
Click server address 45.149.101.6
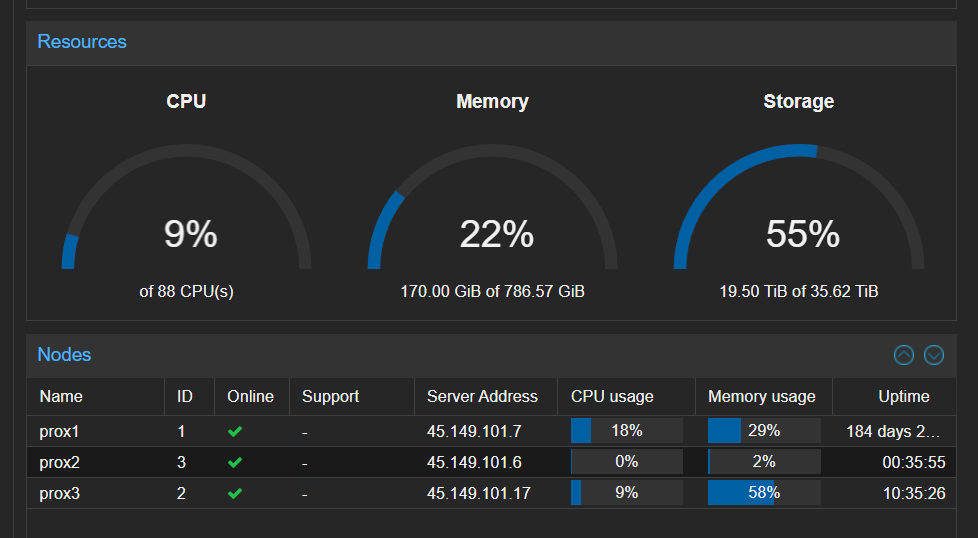[x=474, y=463]
